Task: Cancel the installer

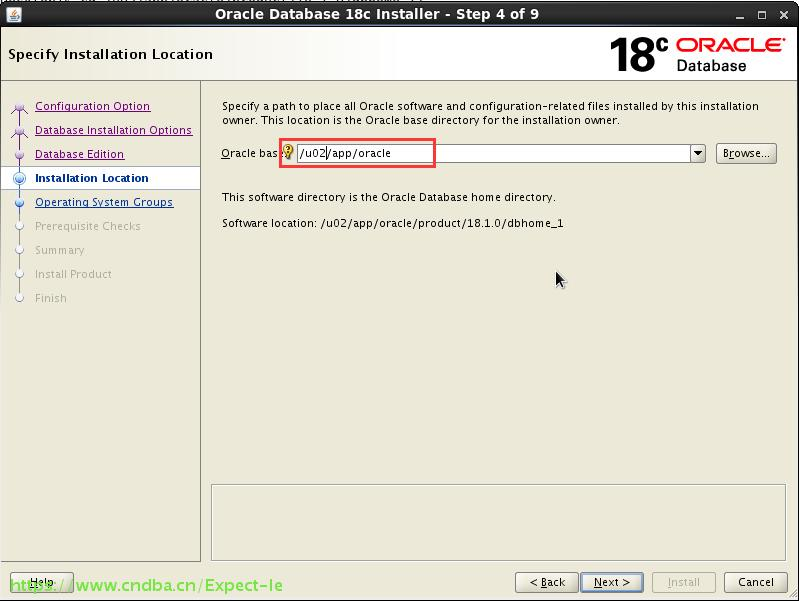Action: (x=756, y=582)
